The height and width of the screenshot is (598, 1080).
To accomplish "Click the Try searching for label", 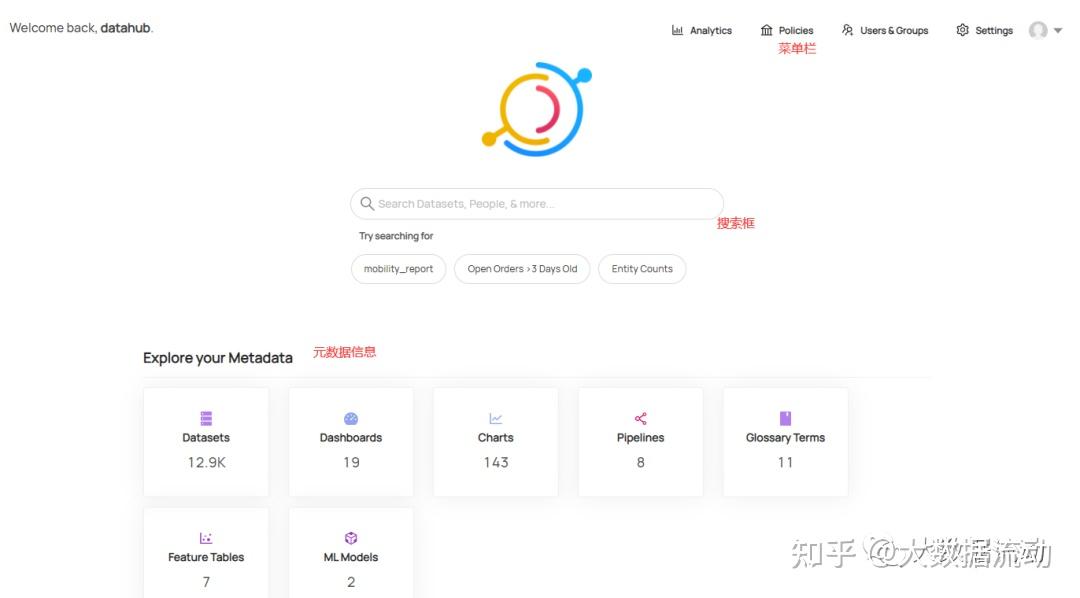I will (x=396, y=236).
